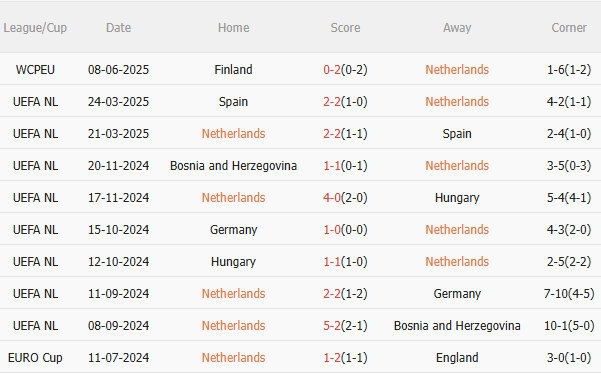Open Bosnia and Herzegovina home team link
The height and width of the screenshot is (375, 601).
pyautogui.click(x=233, y=166)
